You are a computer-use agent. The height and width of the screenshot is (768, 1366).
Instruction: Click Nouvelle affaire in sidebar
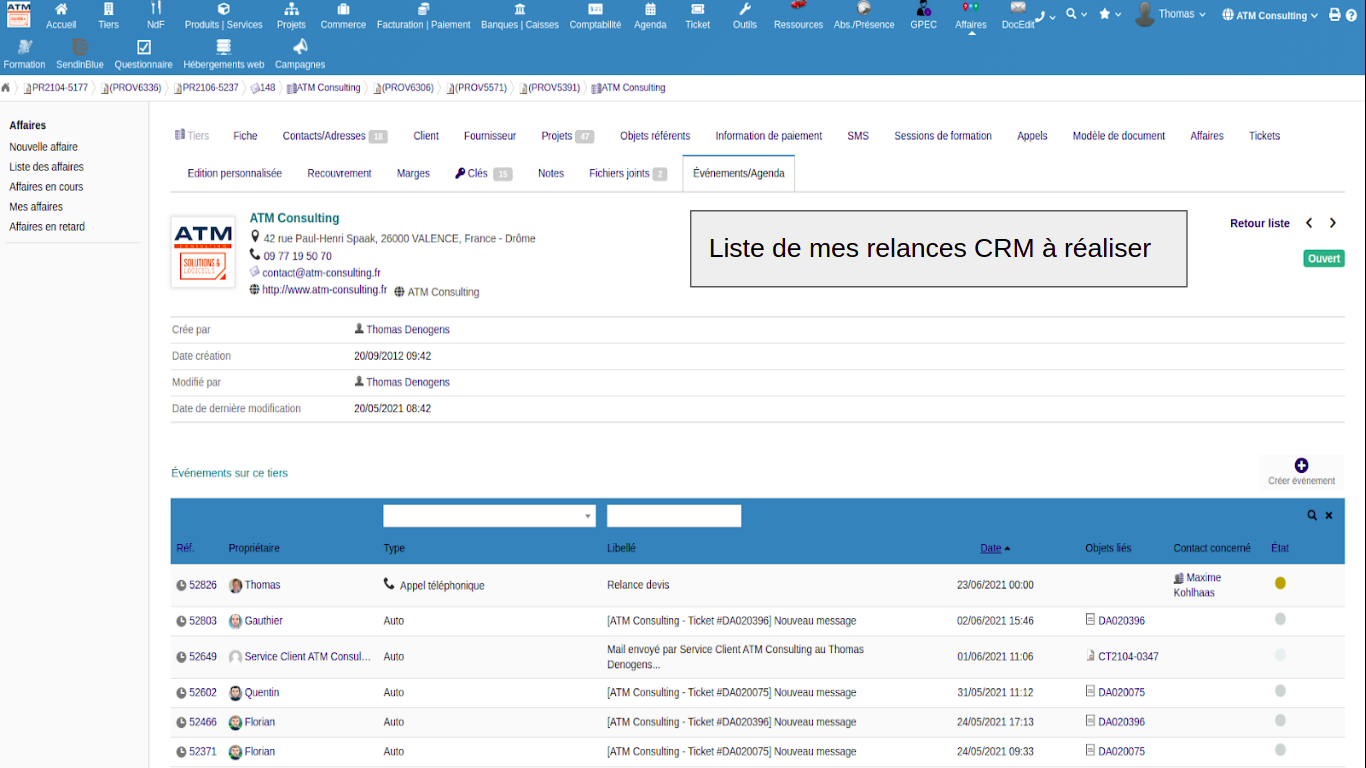click(43, 147)
